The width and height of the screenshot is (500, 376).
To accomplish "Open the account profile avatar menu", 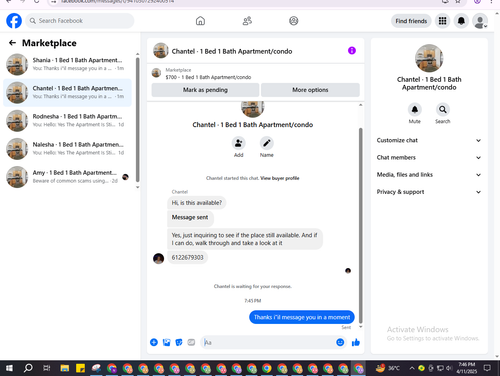I will click(480, 21).
